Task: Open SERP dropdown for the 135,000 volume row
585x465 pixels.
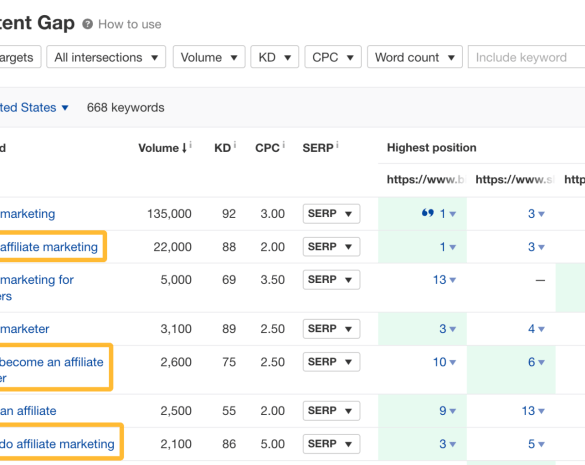Action: click(x=331, y=214)
